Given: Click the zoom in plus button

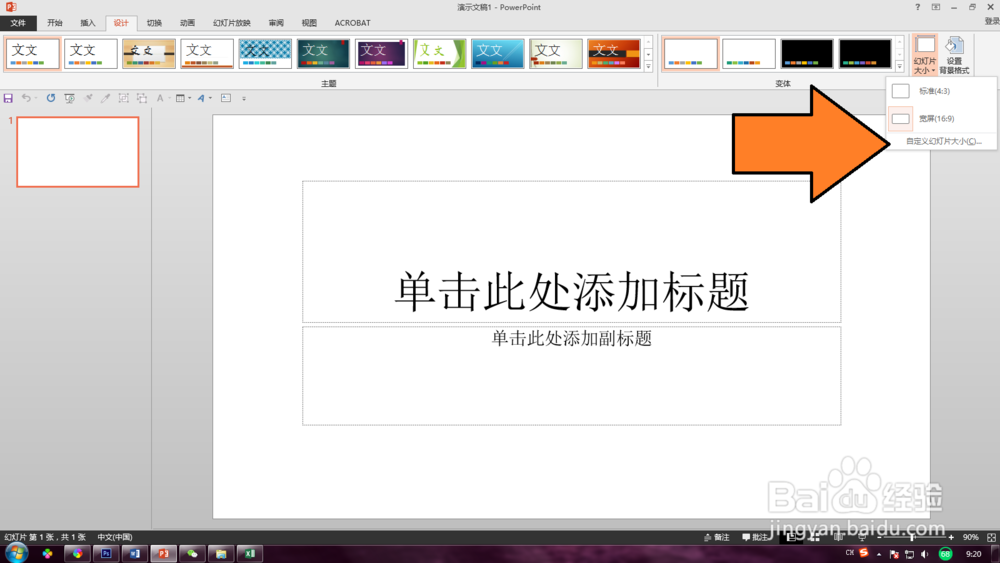Looking at the screenshot, I should click(951, 537).
